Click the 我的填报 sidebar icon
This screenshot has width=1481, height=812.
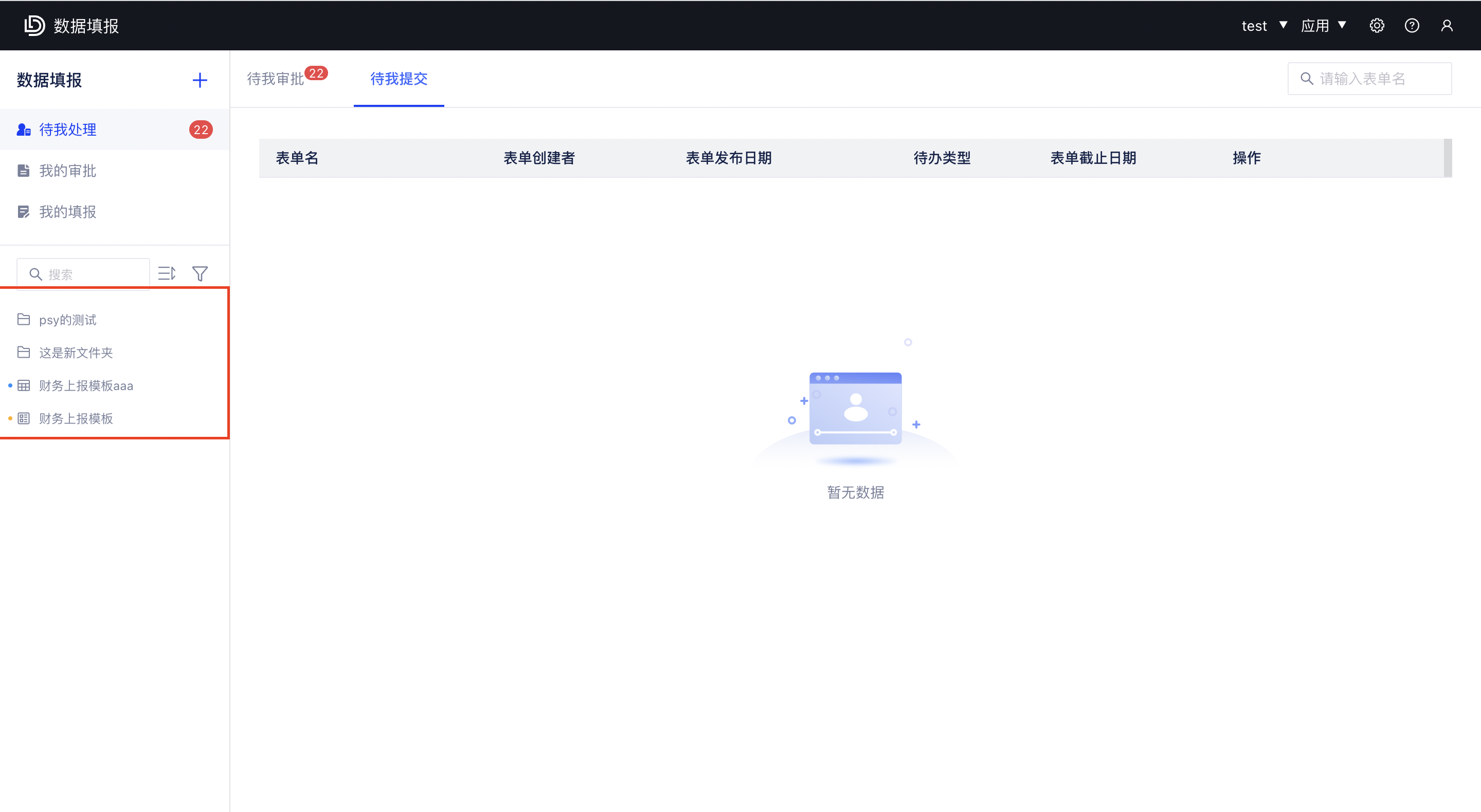click(24, 211)
